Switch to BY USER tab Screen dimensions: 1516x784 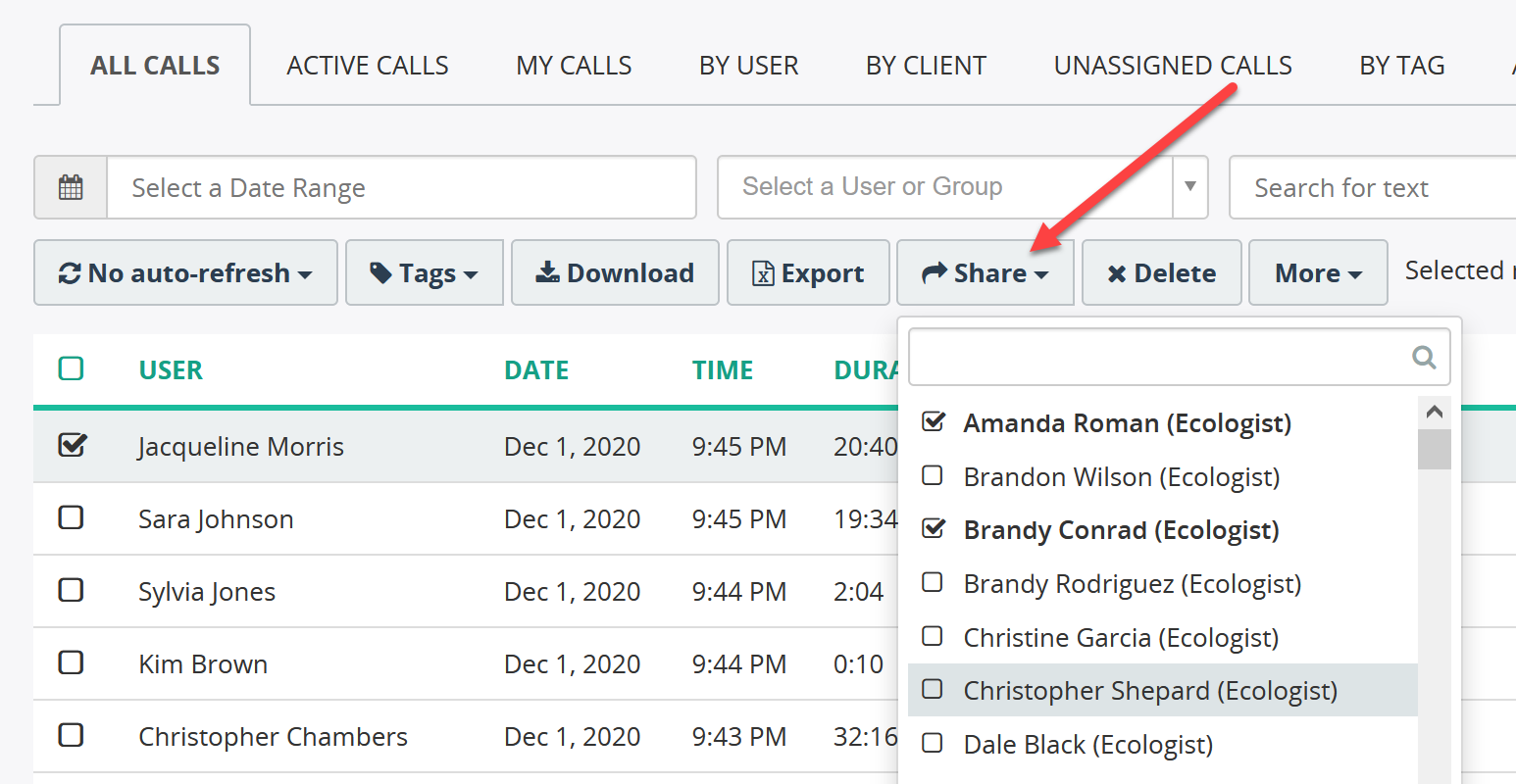point(748,66)
